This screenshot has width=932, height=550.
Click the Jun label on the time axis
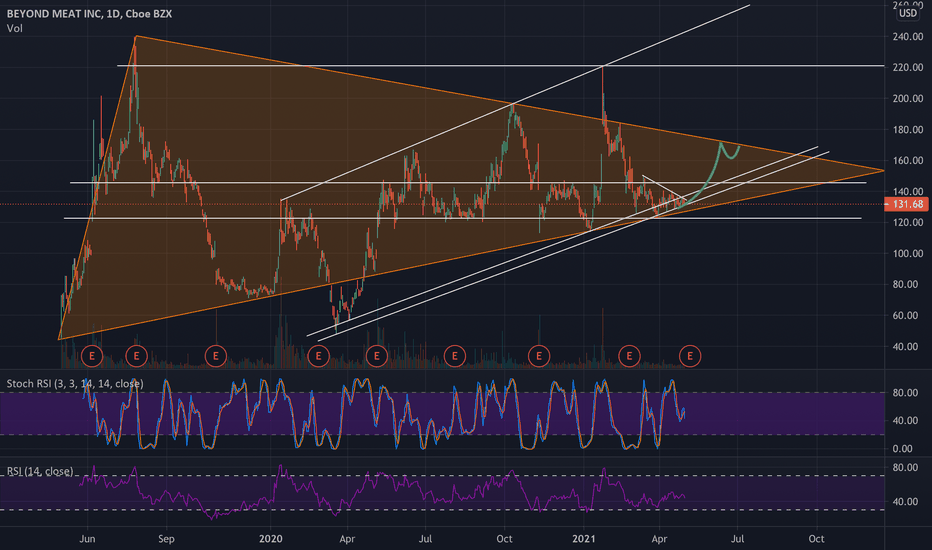coord(87,539)
